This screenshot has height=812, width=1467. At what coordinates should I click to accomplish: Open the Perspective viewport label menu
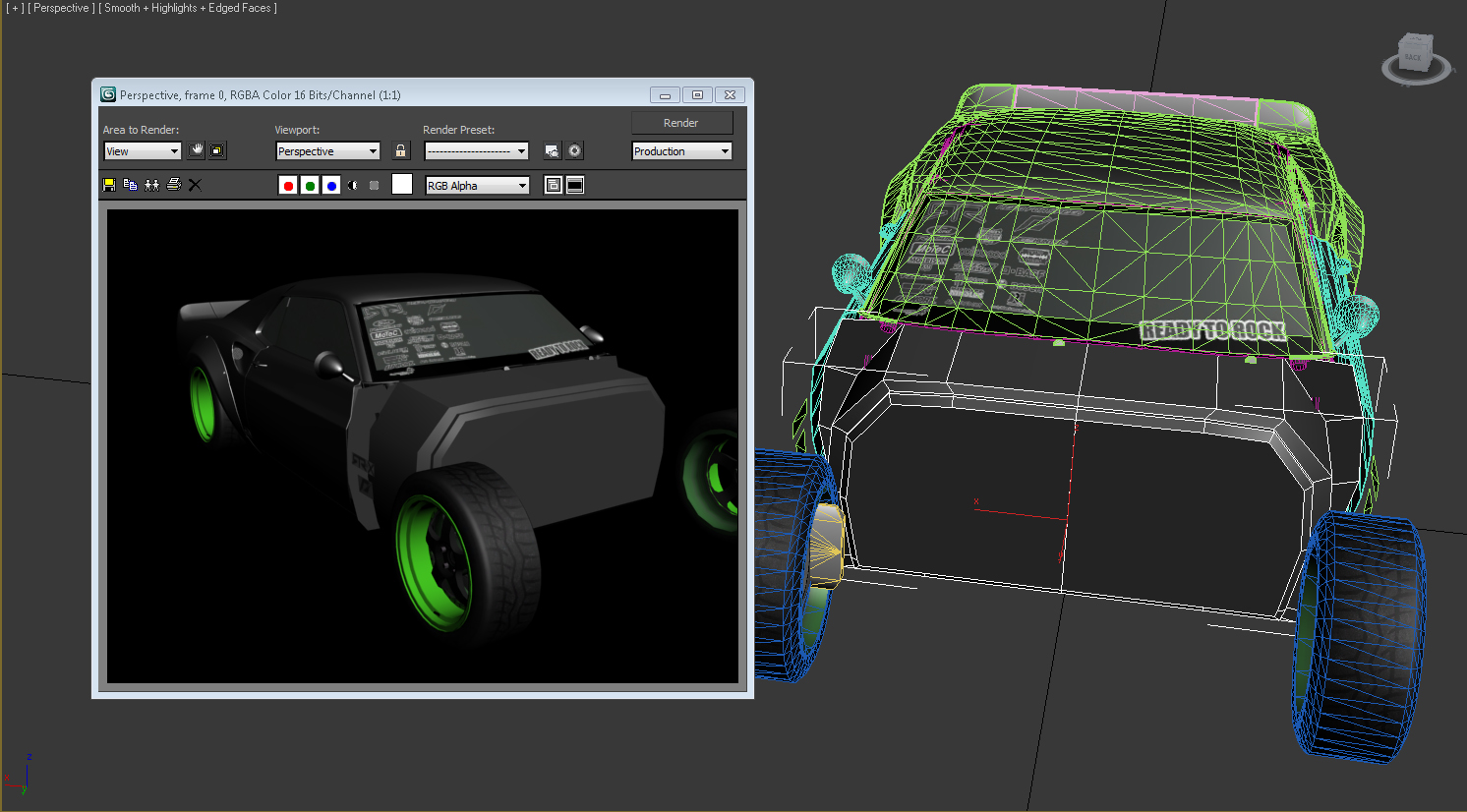(x=61, y=8)
